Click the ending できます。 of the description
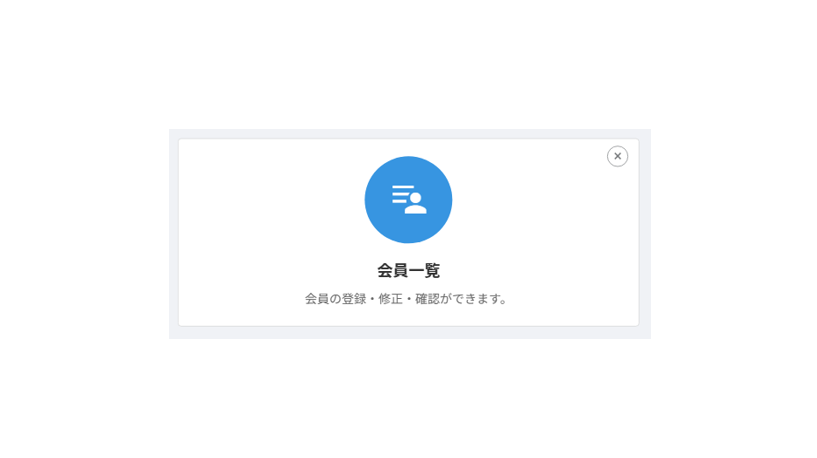 tap(480, 299)
